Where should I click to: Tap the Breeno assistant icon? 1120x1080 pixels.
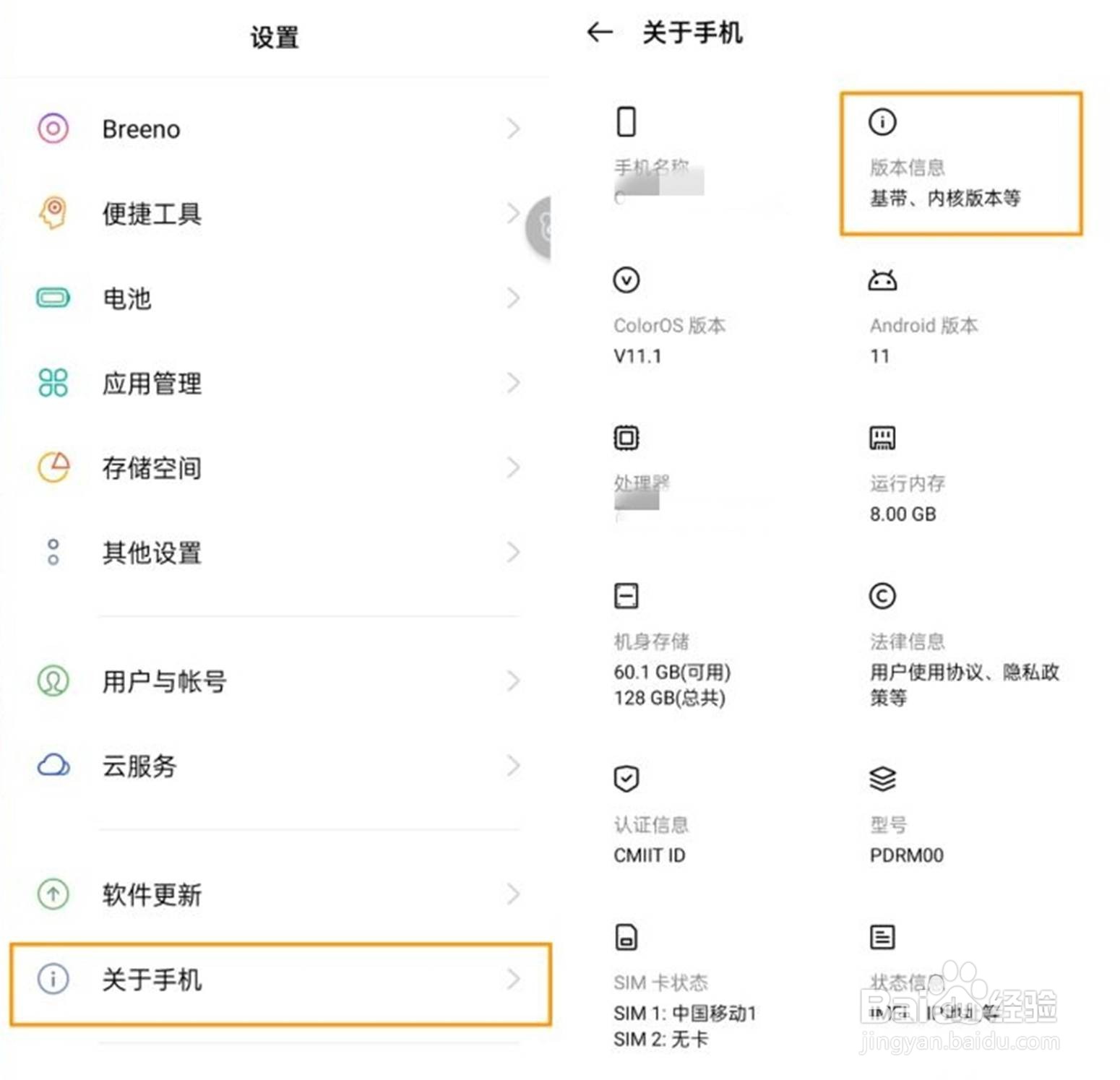pos(53,129)
